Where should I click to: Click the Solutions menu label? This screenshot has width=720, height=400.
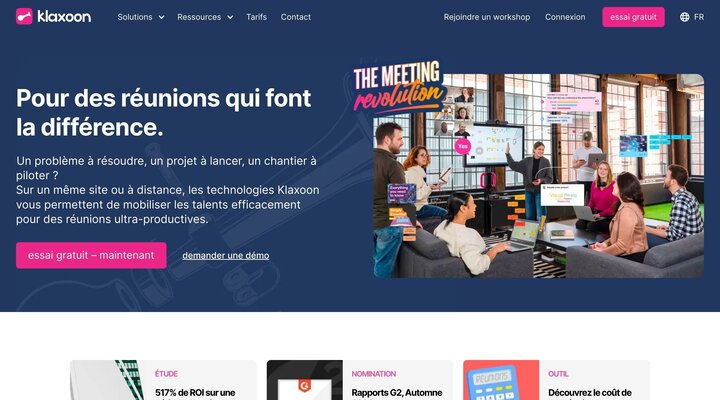coord(135,17)
